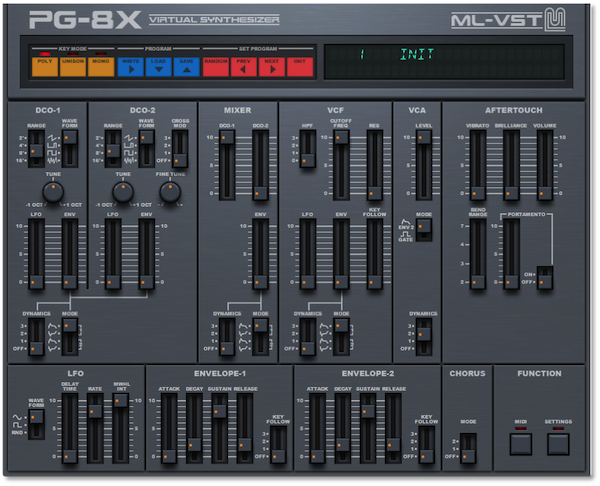
Task: Select MONO key mode button
Action: click(101, 67)
